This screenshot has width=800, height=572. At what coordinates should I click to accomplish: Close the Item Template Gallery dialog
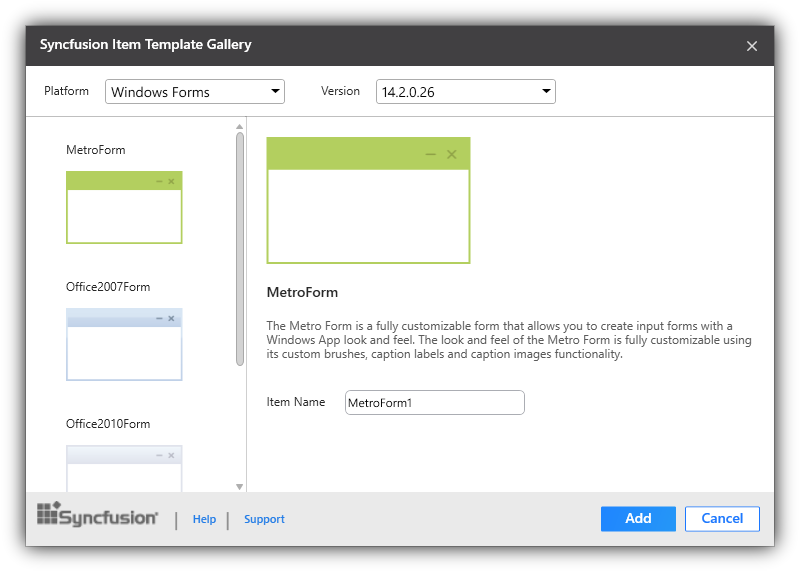click(752, 46)
